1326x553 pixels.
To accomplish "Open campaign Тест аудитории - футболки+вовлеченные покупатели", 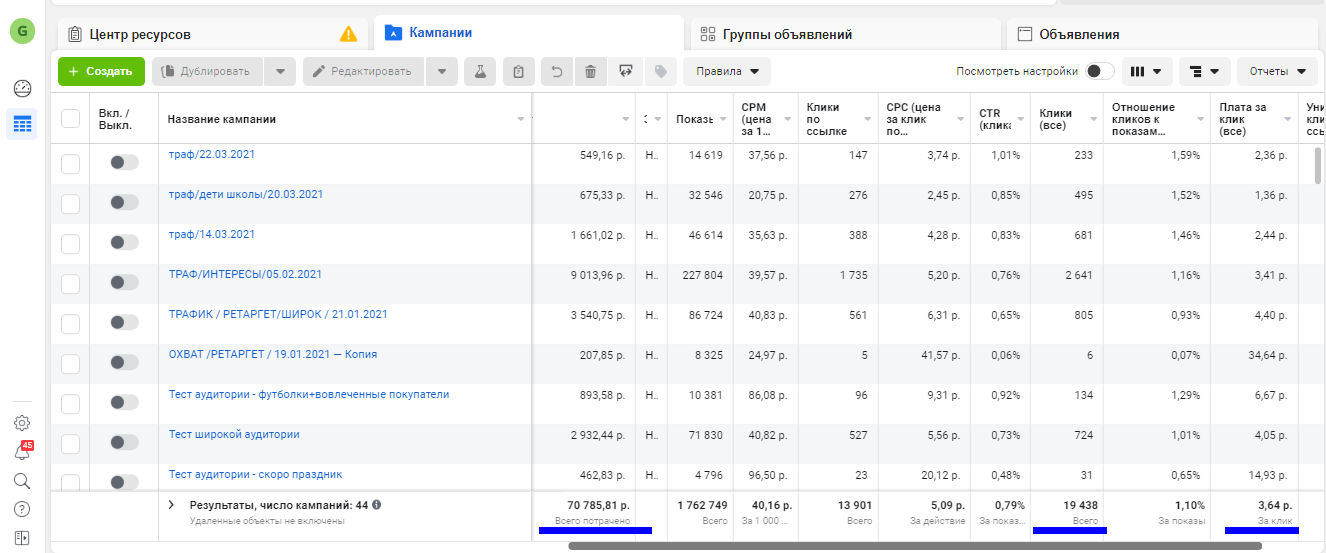I will (x=309, y=394).
